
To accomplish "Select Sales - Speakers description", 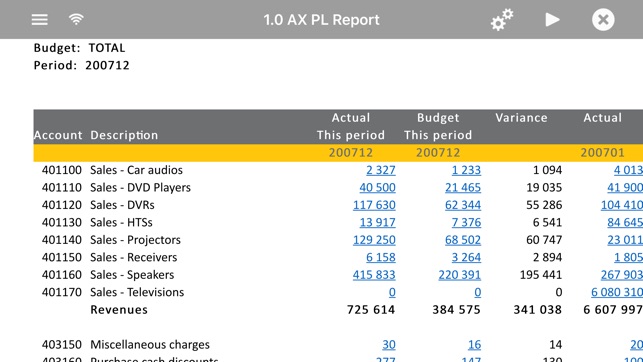I will click(132, 274).
